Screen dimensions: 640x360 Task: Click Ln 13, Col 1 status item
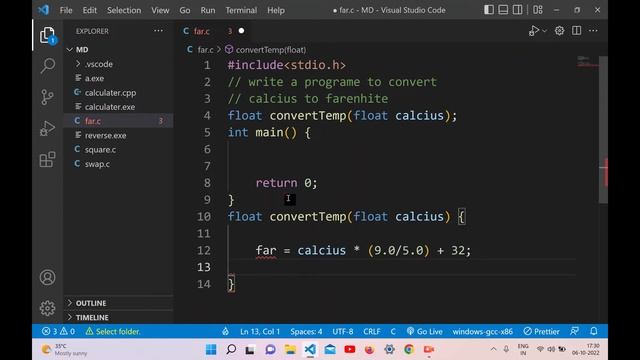[260, 331]
